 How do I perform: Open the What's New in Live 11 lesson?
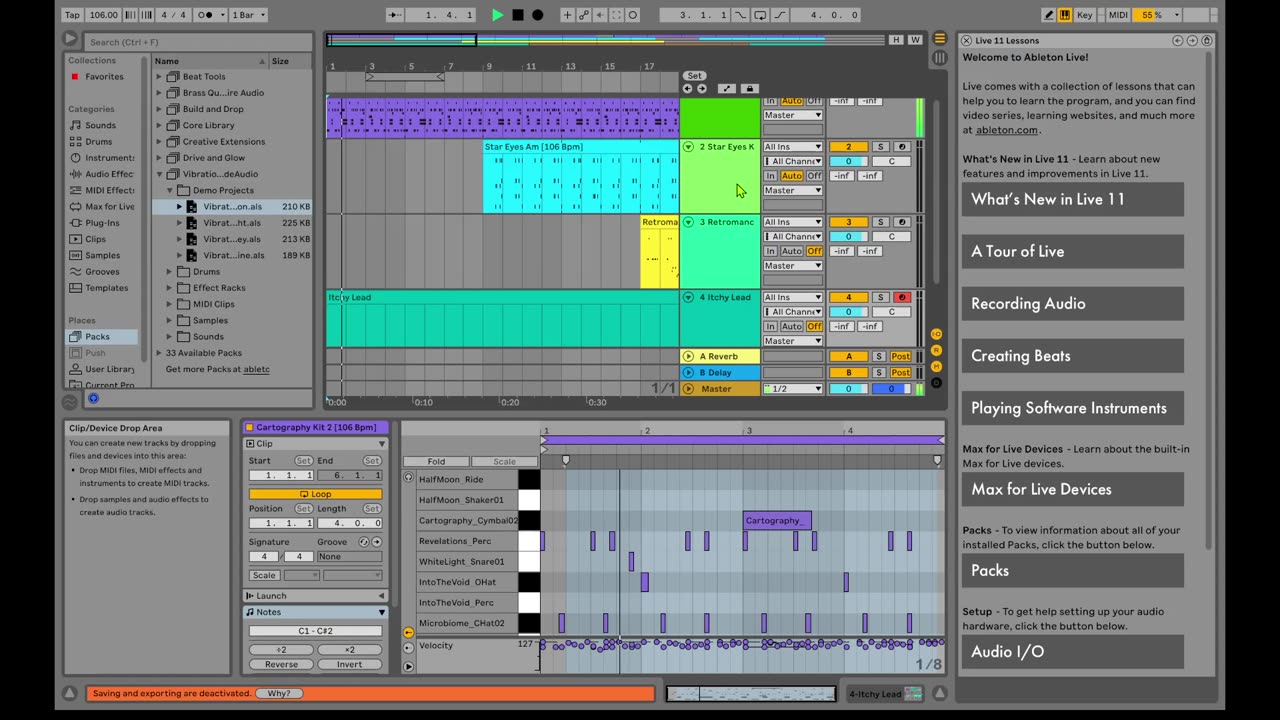click(x=1072, y=199)
